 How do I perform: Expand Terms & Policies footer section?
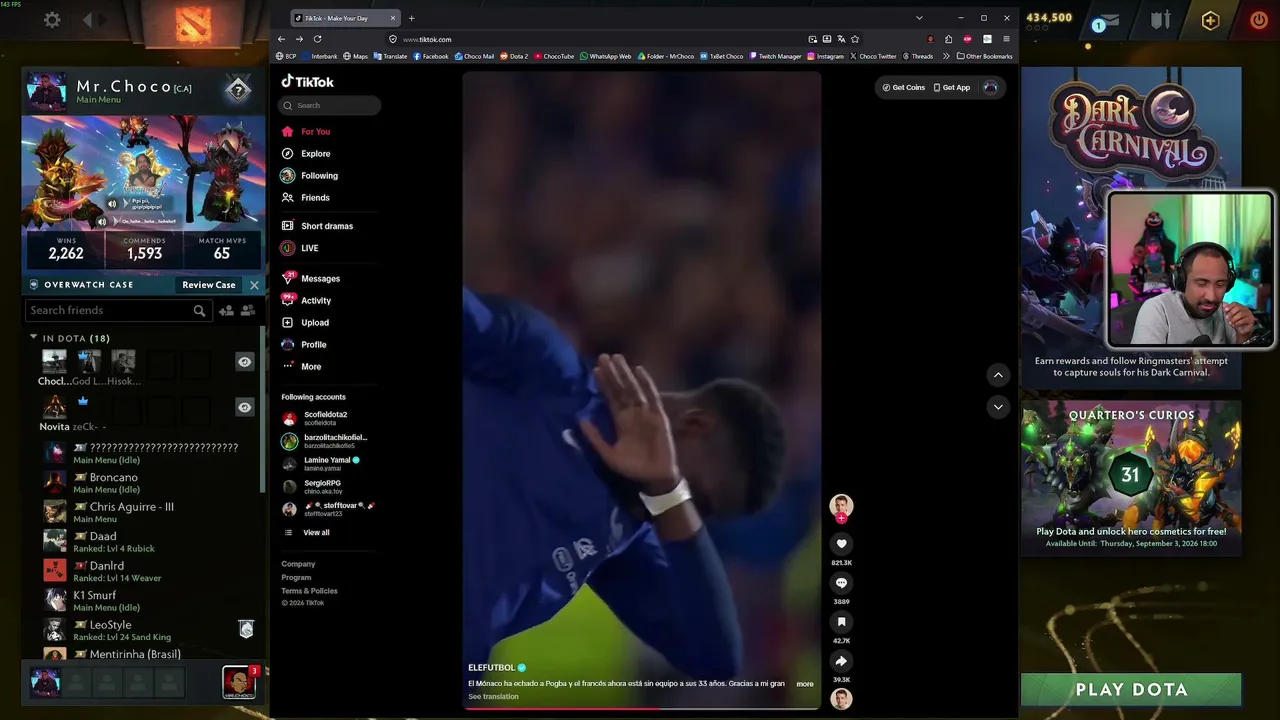(309, 591)
